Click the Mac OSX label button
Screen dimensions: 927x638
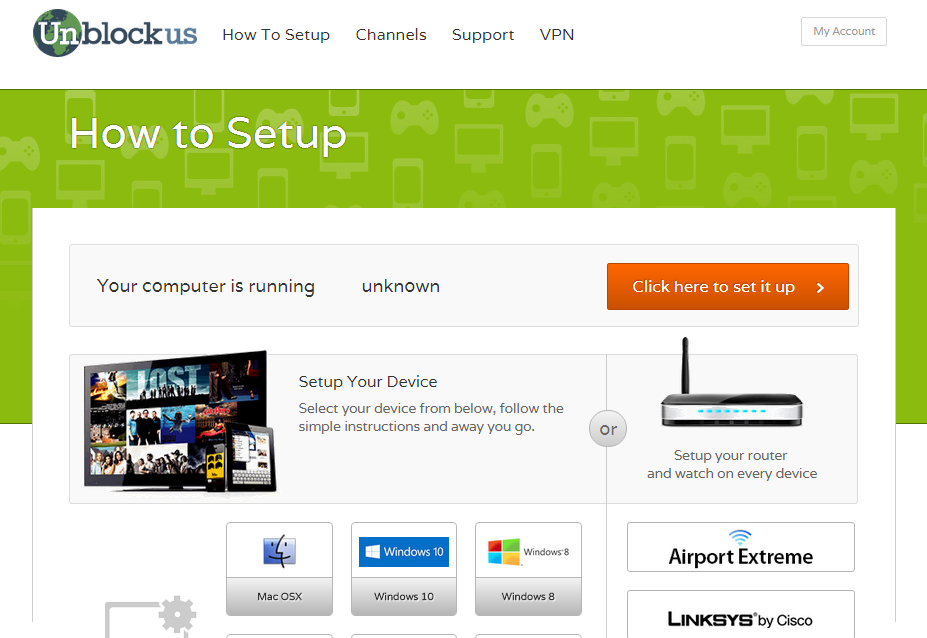tap(280, 597)
